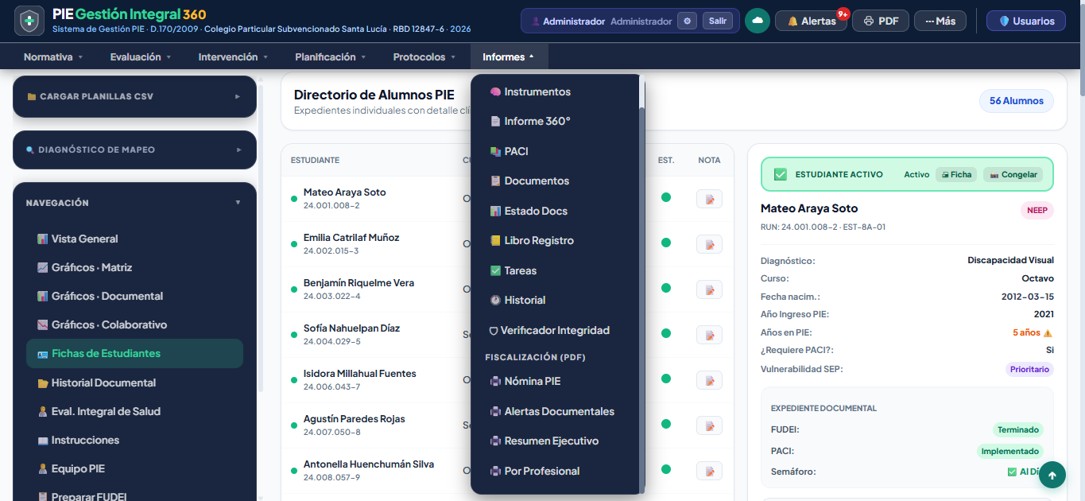Go to Gráficos · Documental in sidebar
This screenshot has width=1085, height=501.
[135, 296]
